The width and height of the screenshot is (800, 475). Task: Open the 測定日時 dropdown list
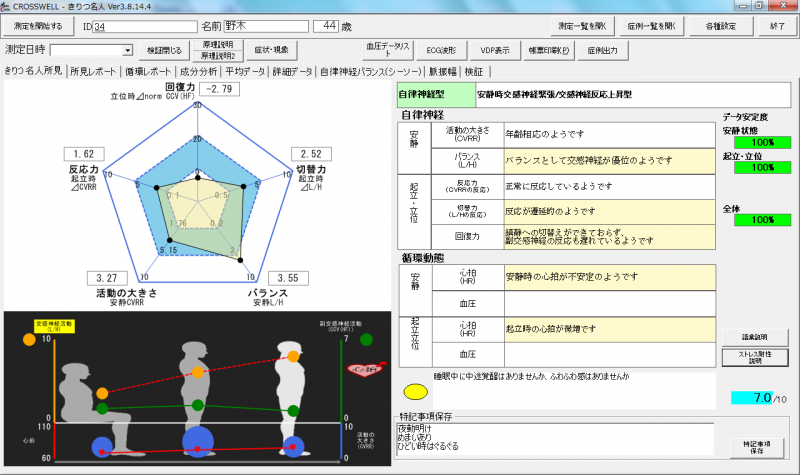point(127,49)
